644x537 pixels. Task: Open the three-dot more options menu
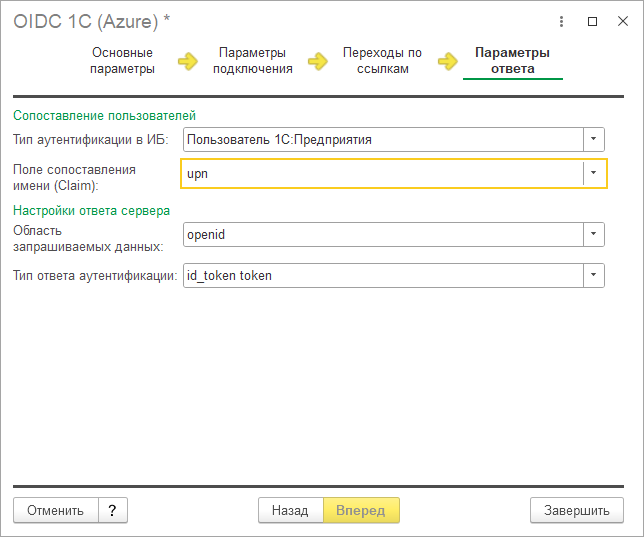[x=561, y=20]
